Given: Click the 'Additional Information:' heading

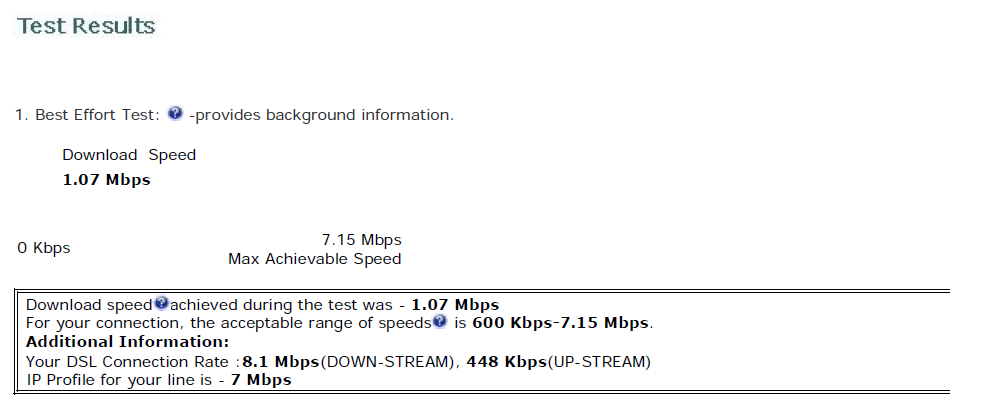Looking at the screenshot, I should pyautogui.click(x=127, y=342).
